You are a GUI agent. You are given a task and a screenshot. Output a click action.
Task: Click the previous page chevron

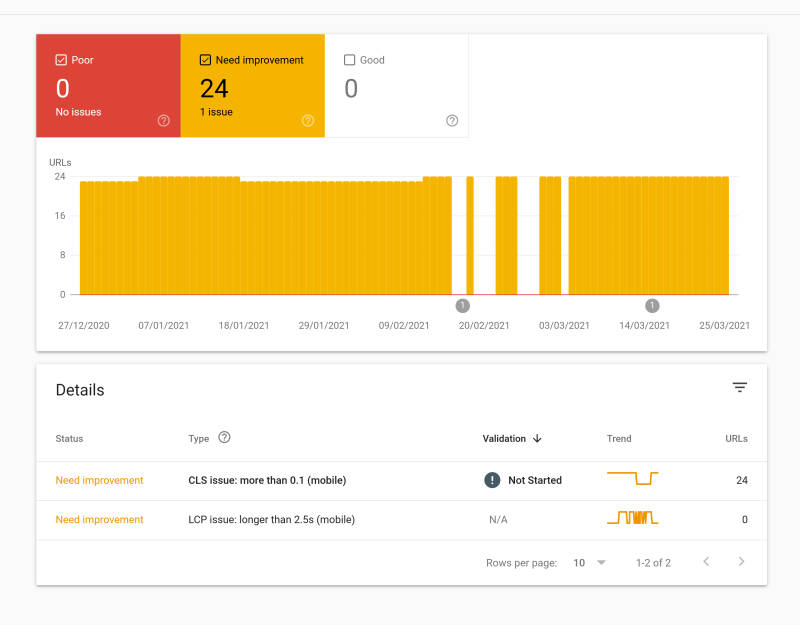[707, 562]
